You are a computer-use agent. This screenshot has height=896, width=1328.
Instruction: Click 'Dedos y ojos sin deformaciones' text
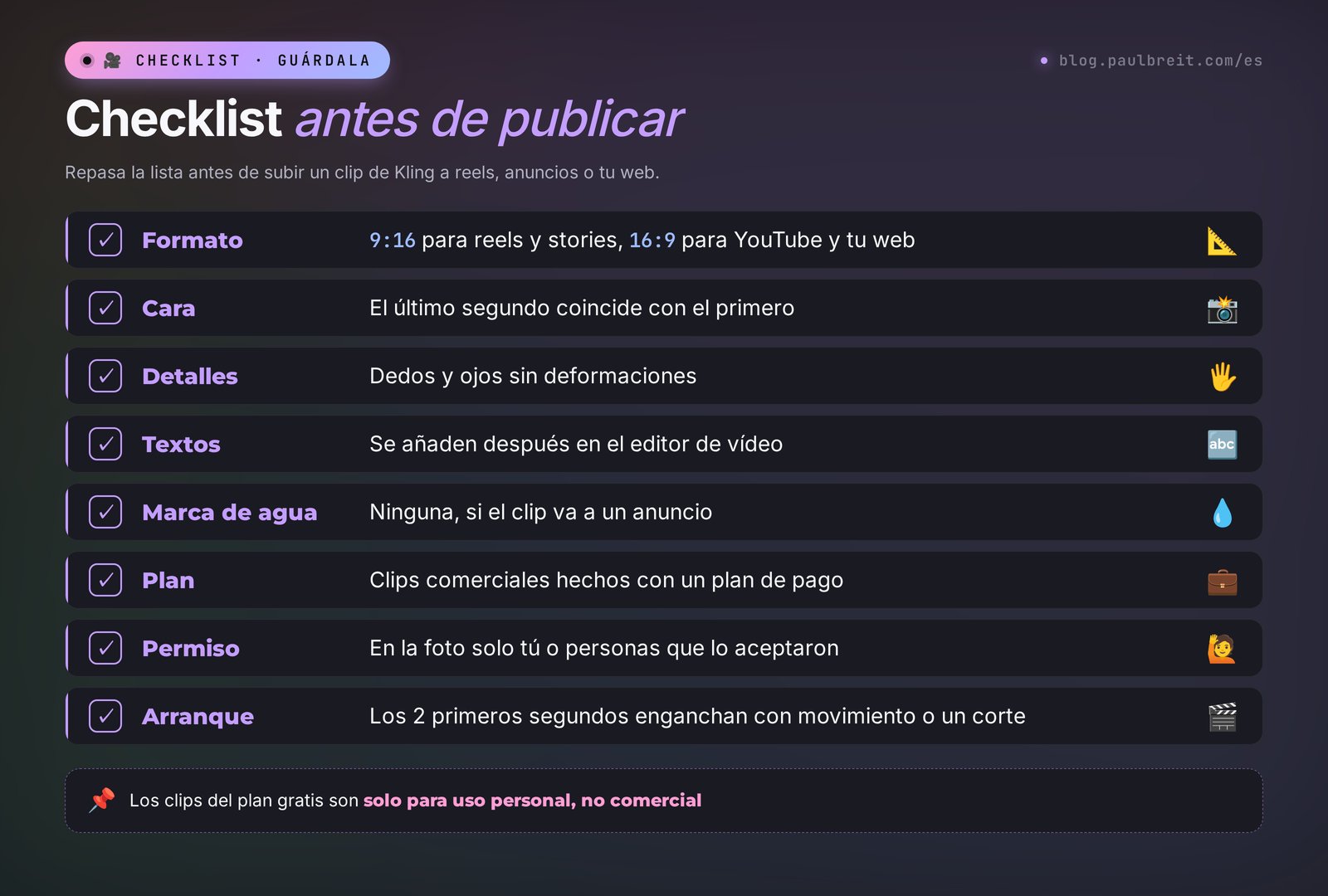pyautogui.click(x=533, y=376)
